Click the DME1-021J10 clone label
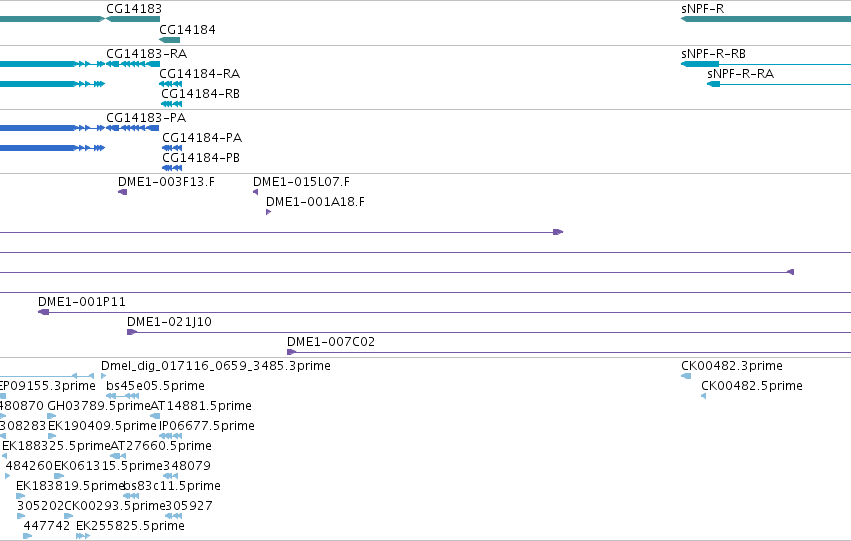851x541 pixels. click(x=169, y=322)
